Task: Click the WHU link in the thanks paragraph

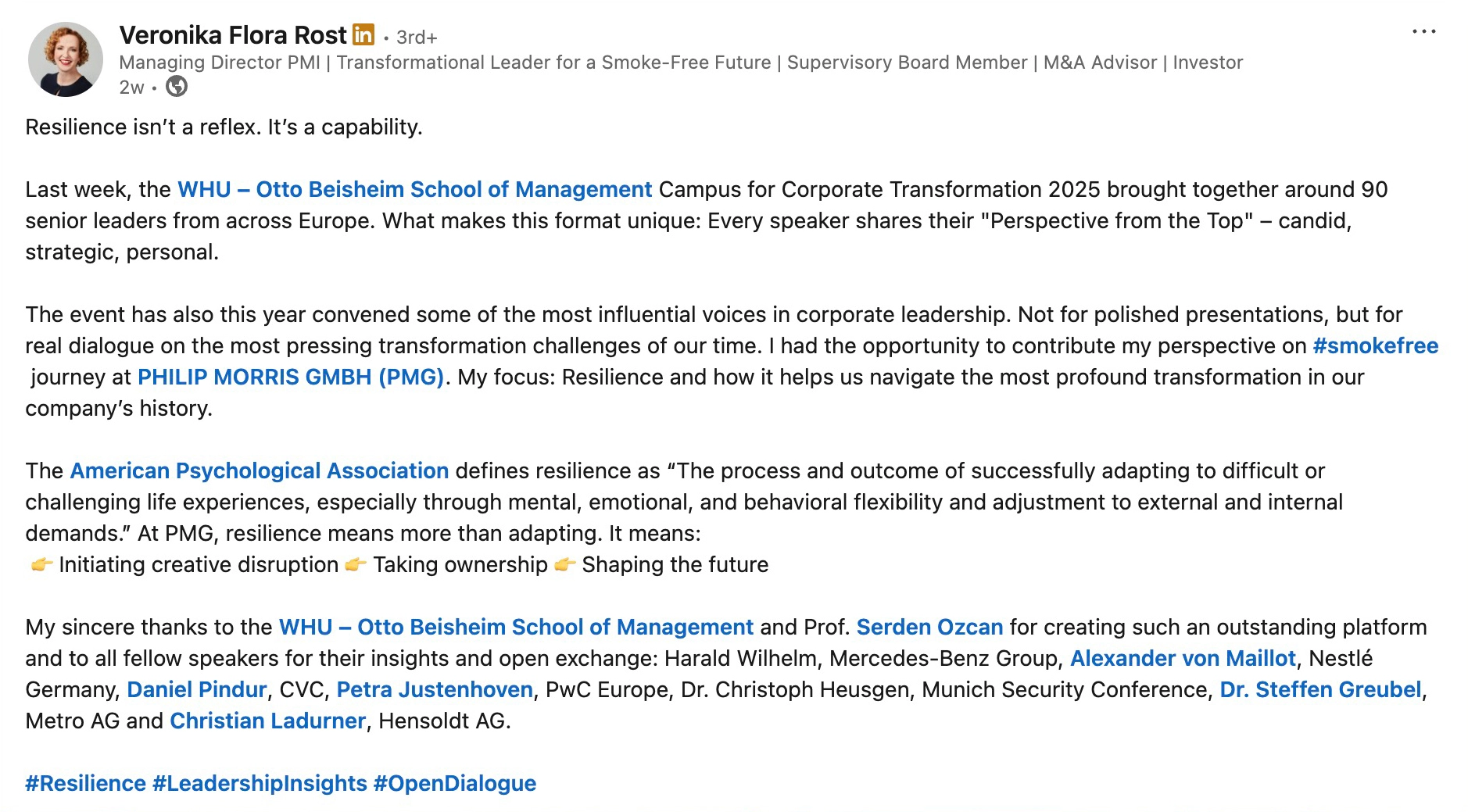Action: pos(516,628)
